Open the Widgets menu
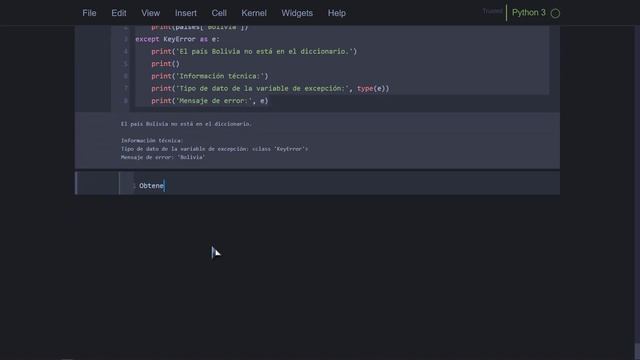 297,13
